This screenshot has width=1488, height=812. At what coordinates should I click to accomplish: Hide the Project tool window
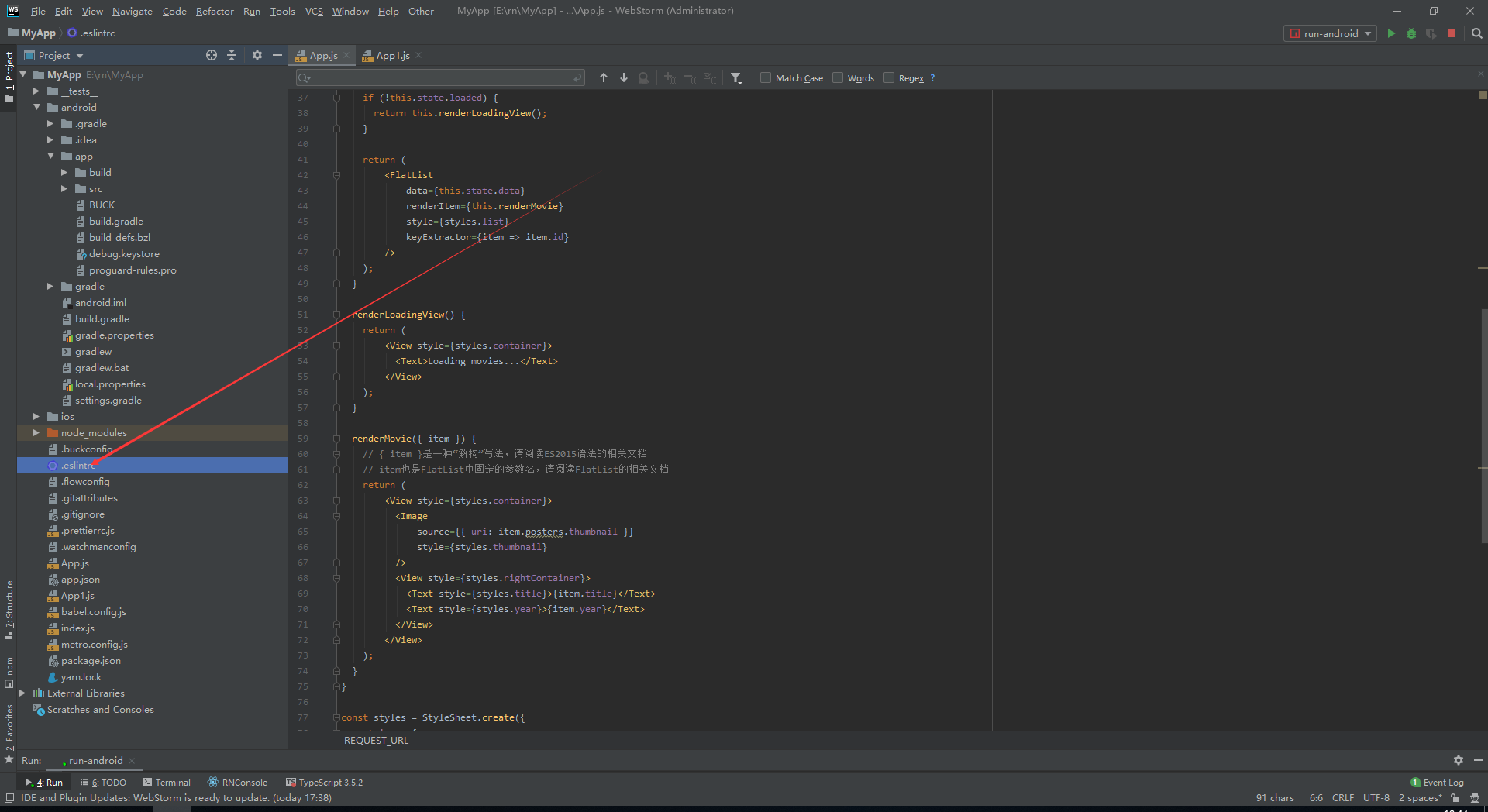coord(277,55)
